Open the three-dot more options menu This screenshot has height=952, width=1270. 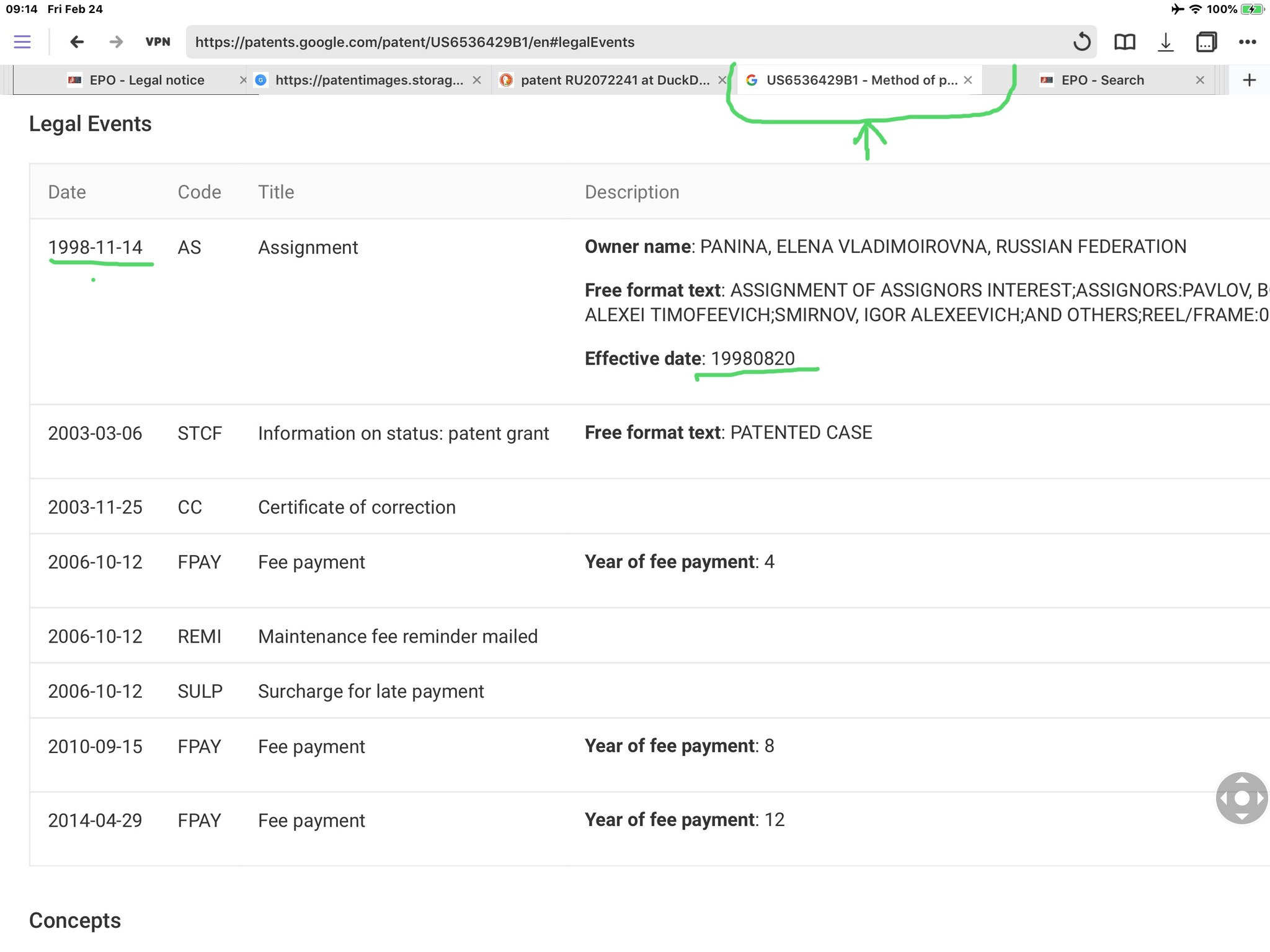tap(1247, 42)
